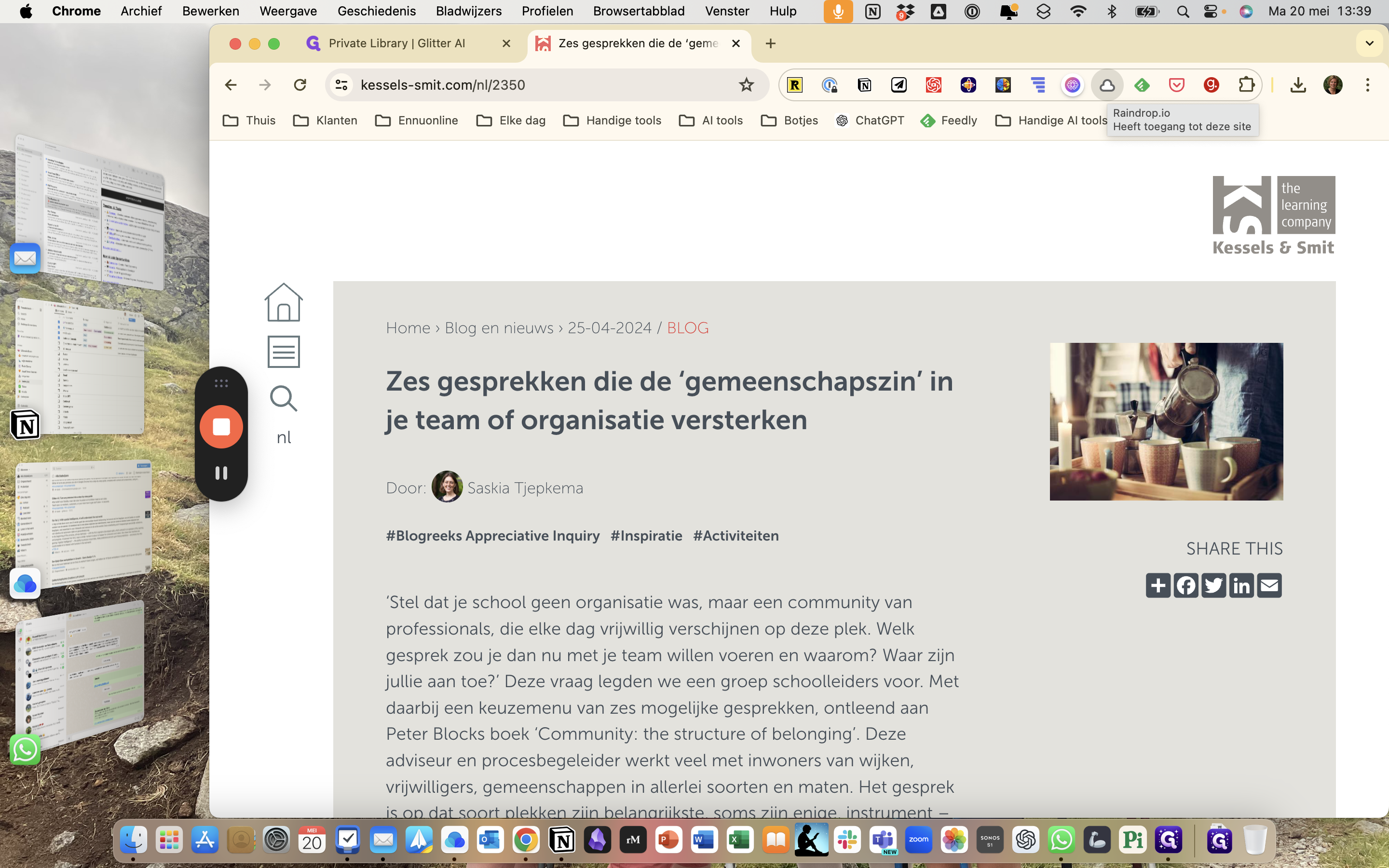
Task: Click the Raindrop.io extension icon
Action: tap(1106, 85)
